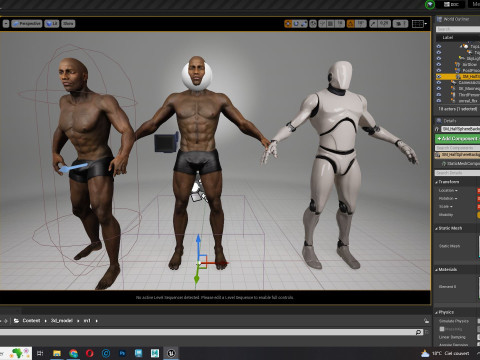Select the StaticMeshComponent row
The width and height of the screenshot is (480, 360).
point(461,164)
